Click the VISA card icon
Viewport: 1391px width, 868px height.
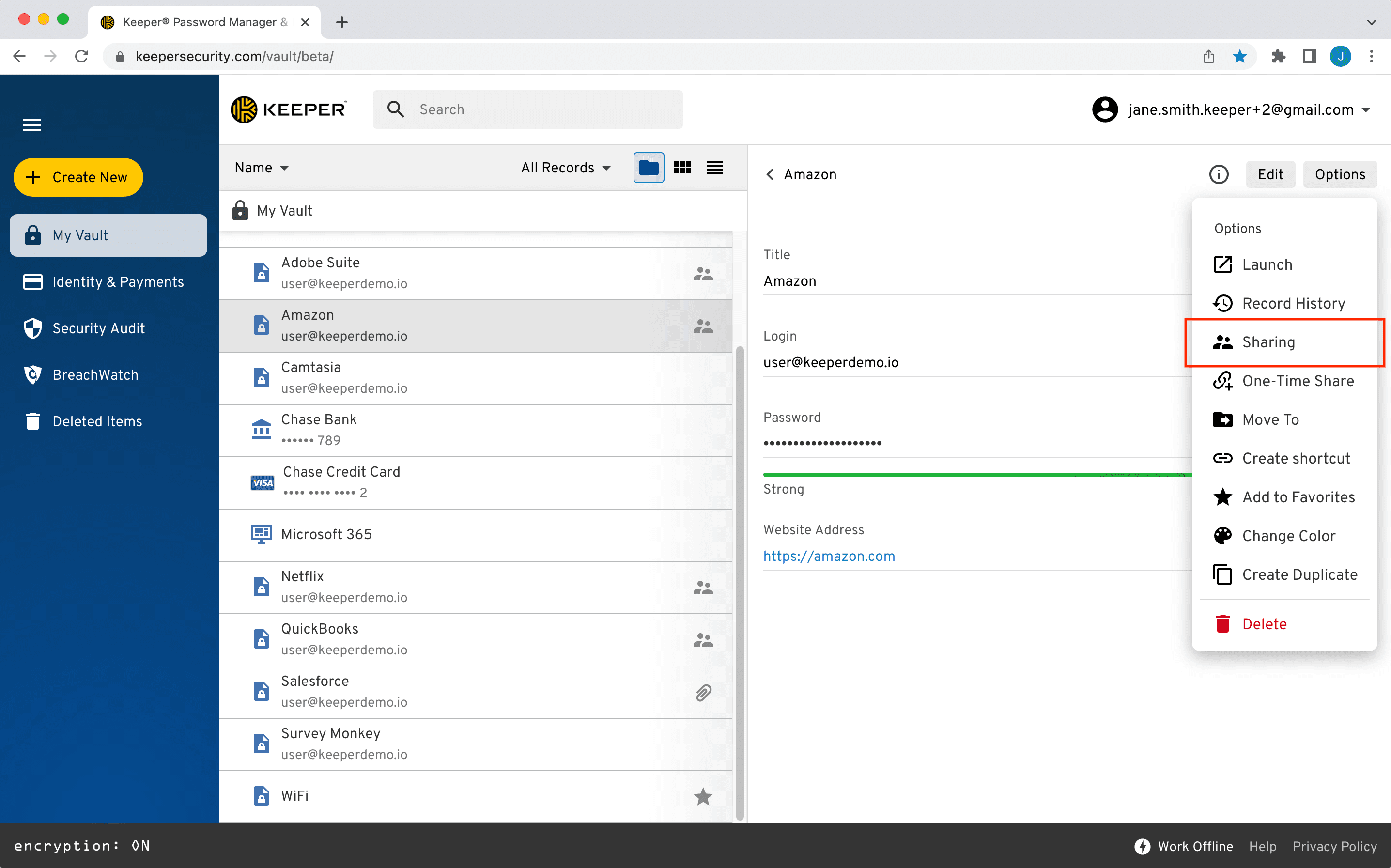tap(262, 483)
